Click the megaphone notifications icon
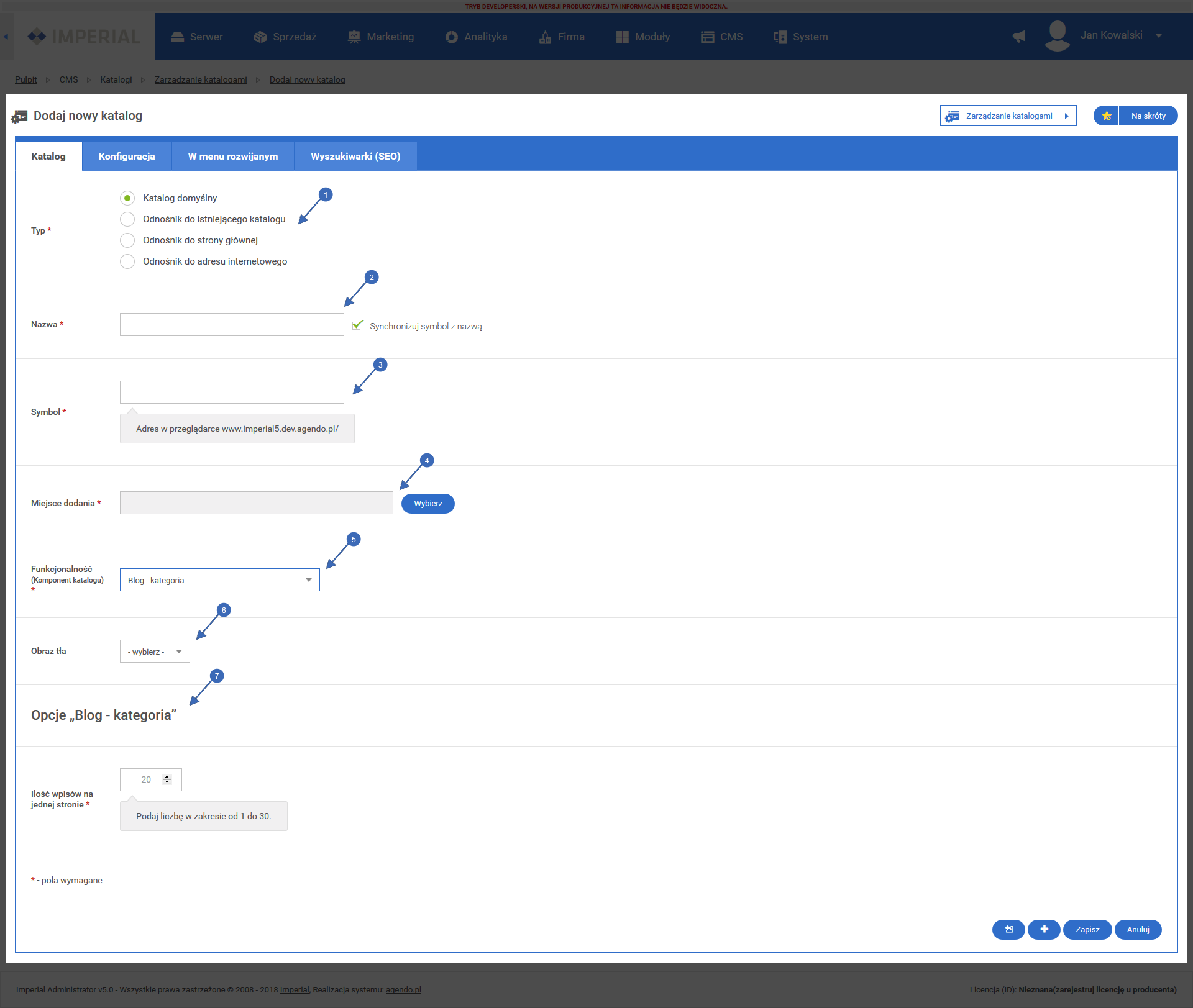This screenshot has height=1008, width=1193. 1019,37
